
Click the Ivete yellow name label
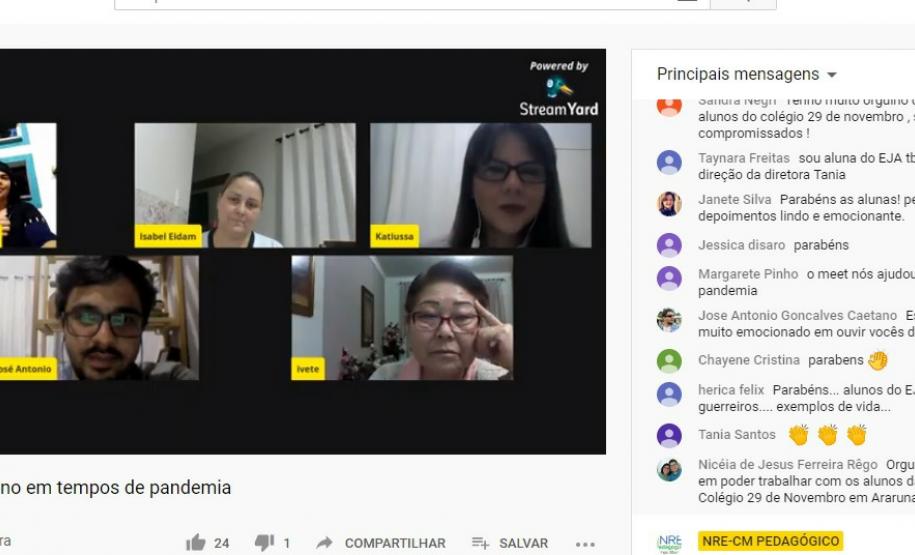pyautogui.click(x=308, y=369)
